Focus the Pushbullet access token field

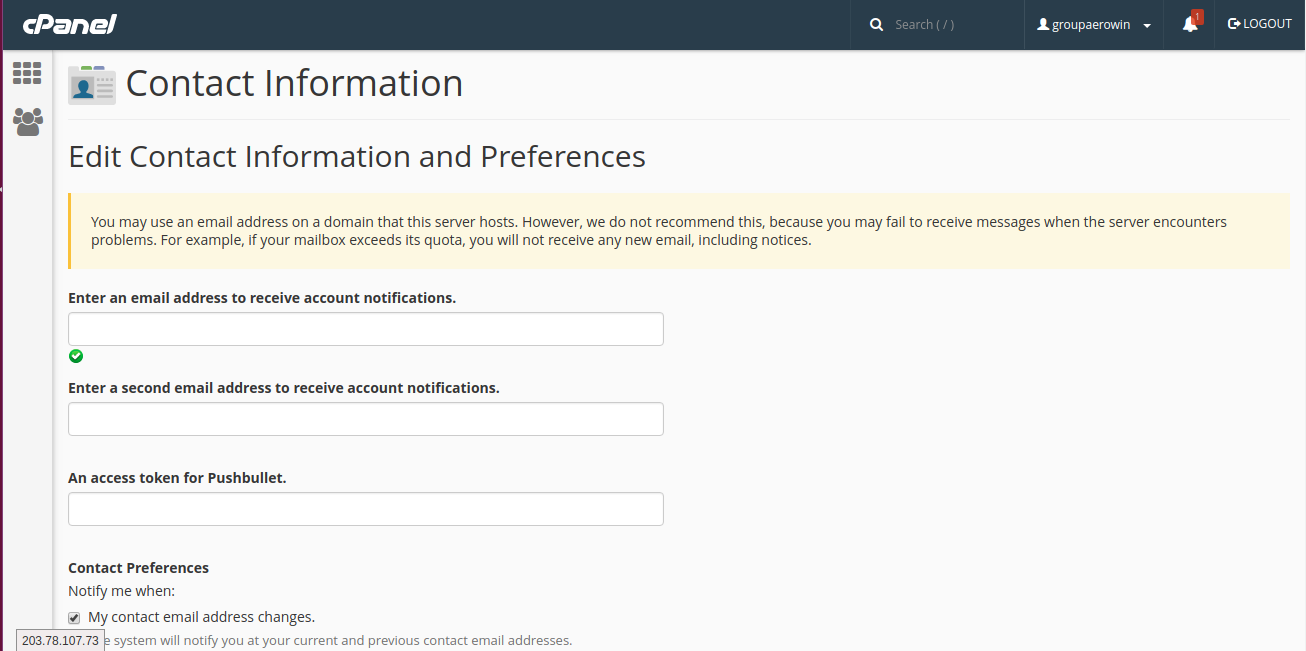(365, 509)
